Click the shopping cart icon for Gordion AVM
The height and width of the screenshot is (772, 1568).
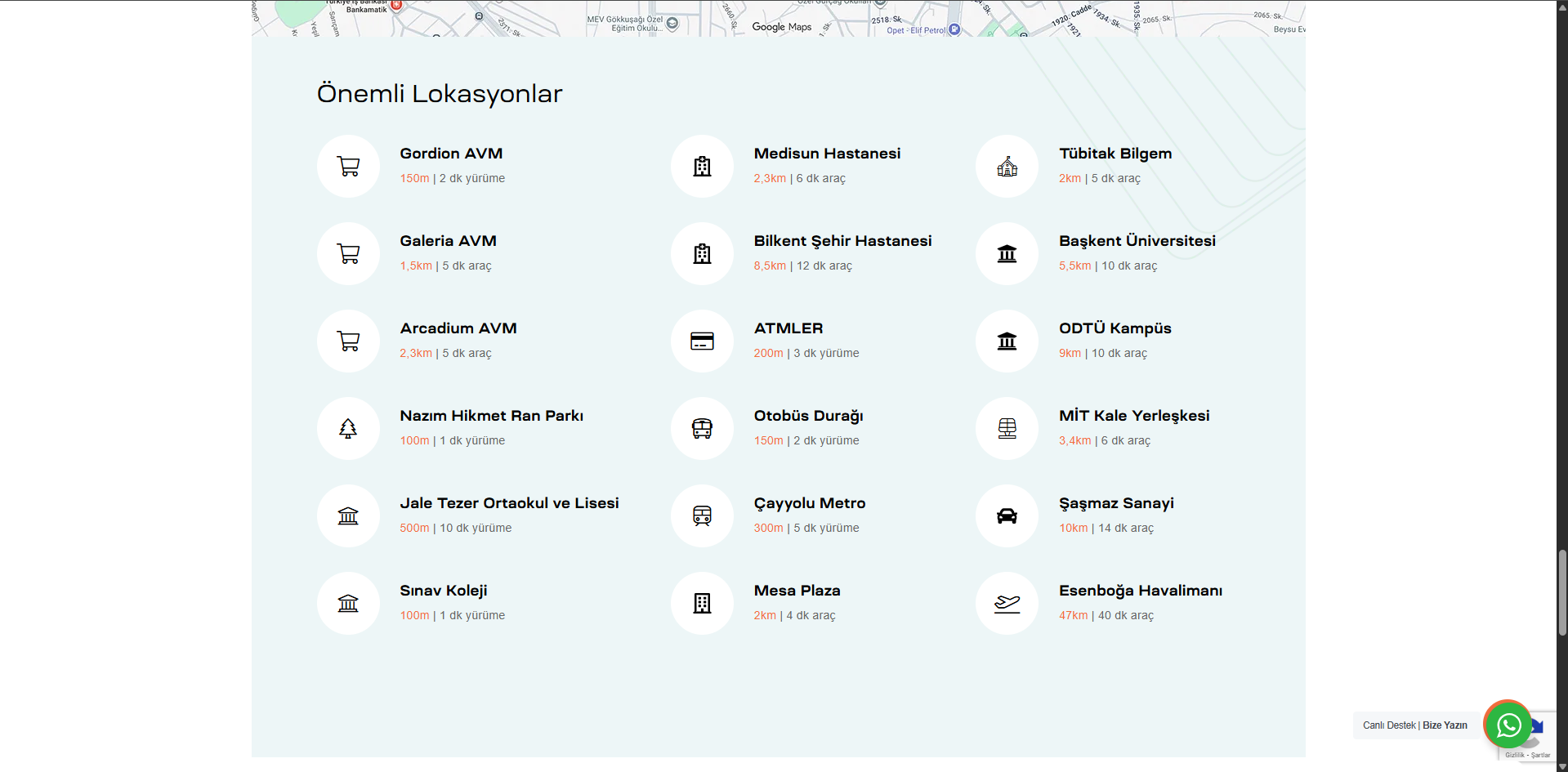(348, 167)
